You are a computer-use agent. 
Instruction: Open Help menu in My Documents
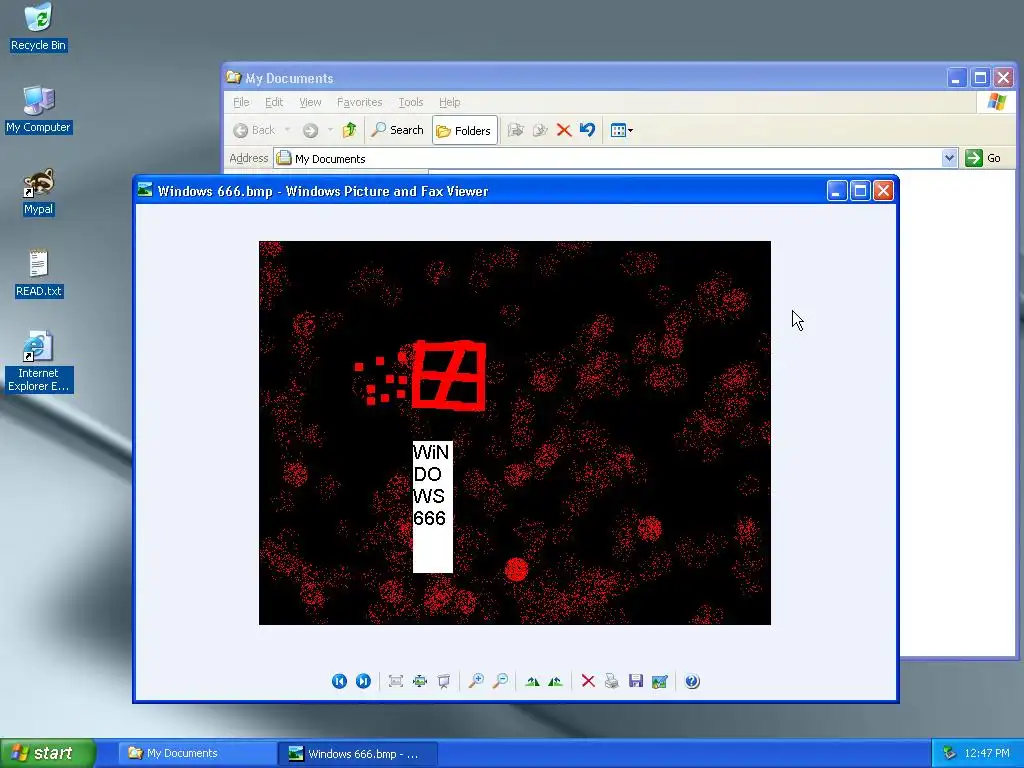click(449, 102)
